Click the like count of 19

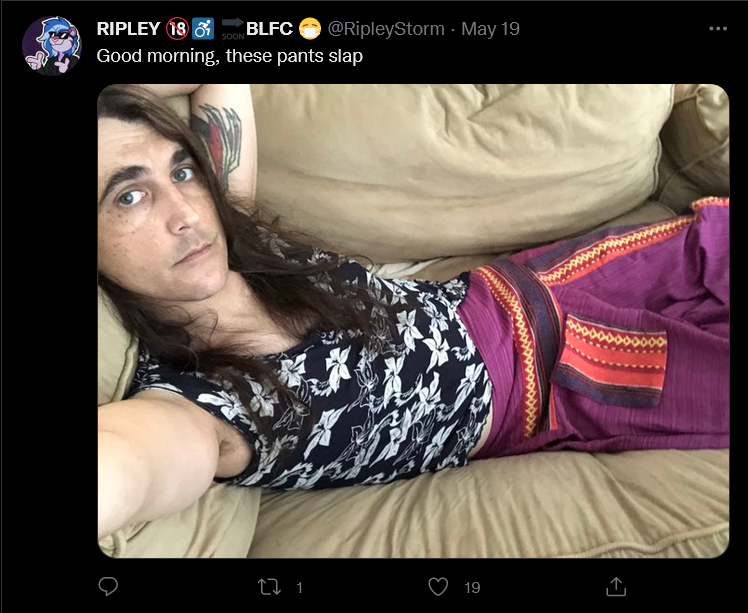tap(472, 587)
